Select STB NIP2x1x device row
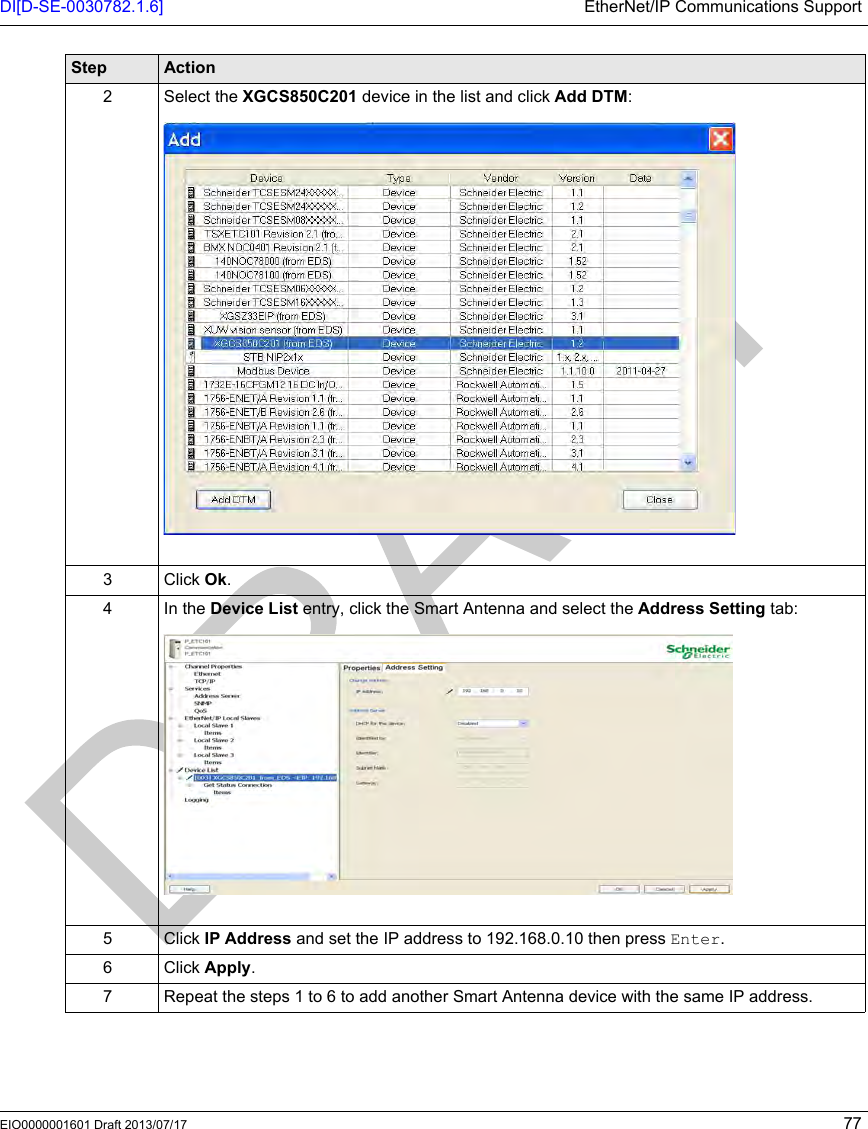The image size is (868, 1129). pos(432,357)
